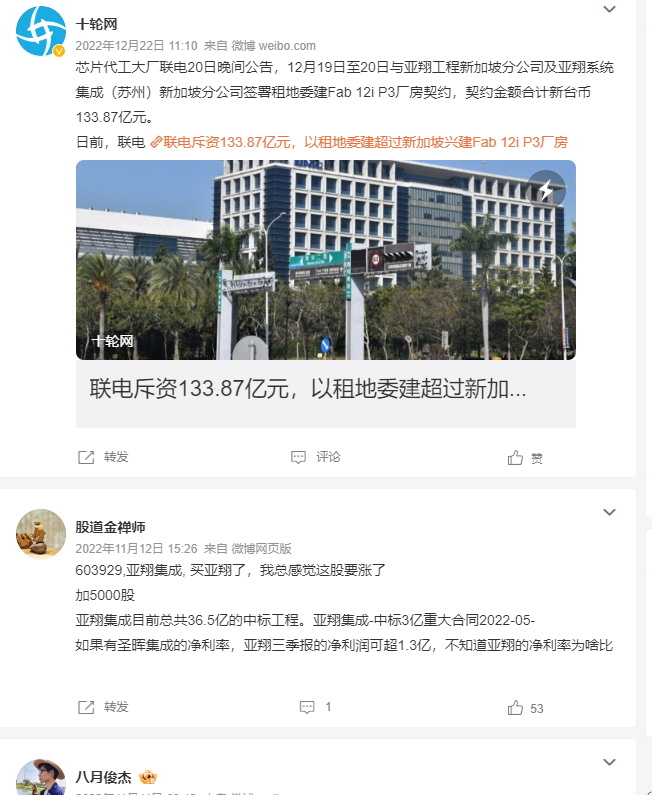The width and height of the screenshot is (652, 795).
Task: Open article card title 联电斥资133.87亿元
Action: tap(308, 389)
